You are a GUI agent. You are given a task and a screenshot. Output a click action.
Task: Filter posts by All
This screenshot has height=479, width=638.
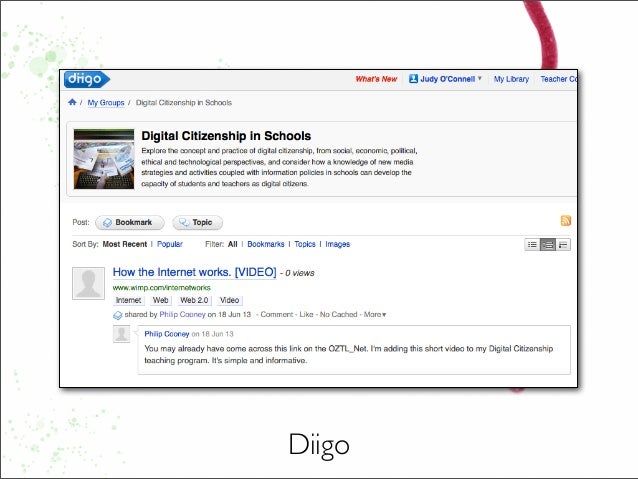(x=233, y=244)
